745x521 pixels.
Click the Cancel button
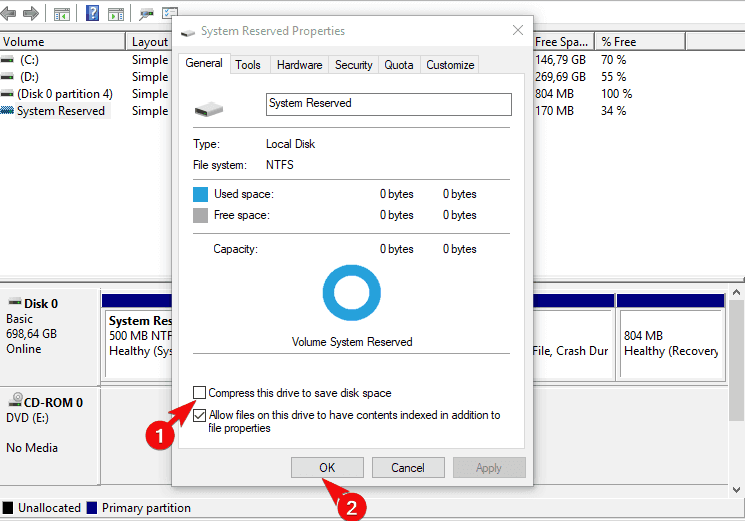[408, 468]
